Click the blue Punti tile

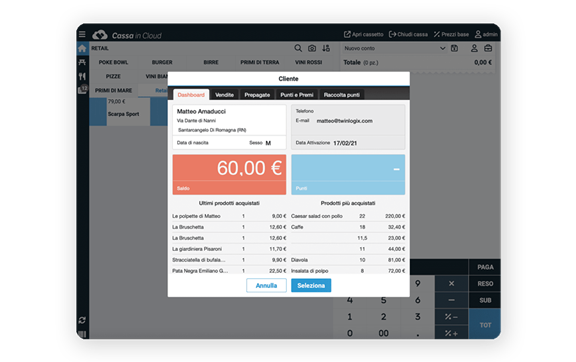[x=348, y=175]
